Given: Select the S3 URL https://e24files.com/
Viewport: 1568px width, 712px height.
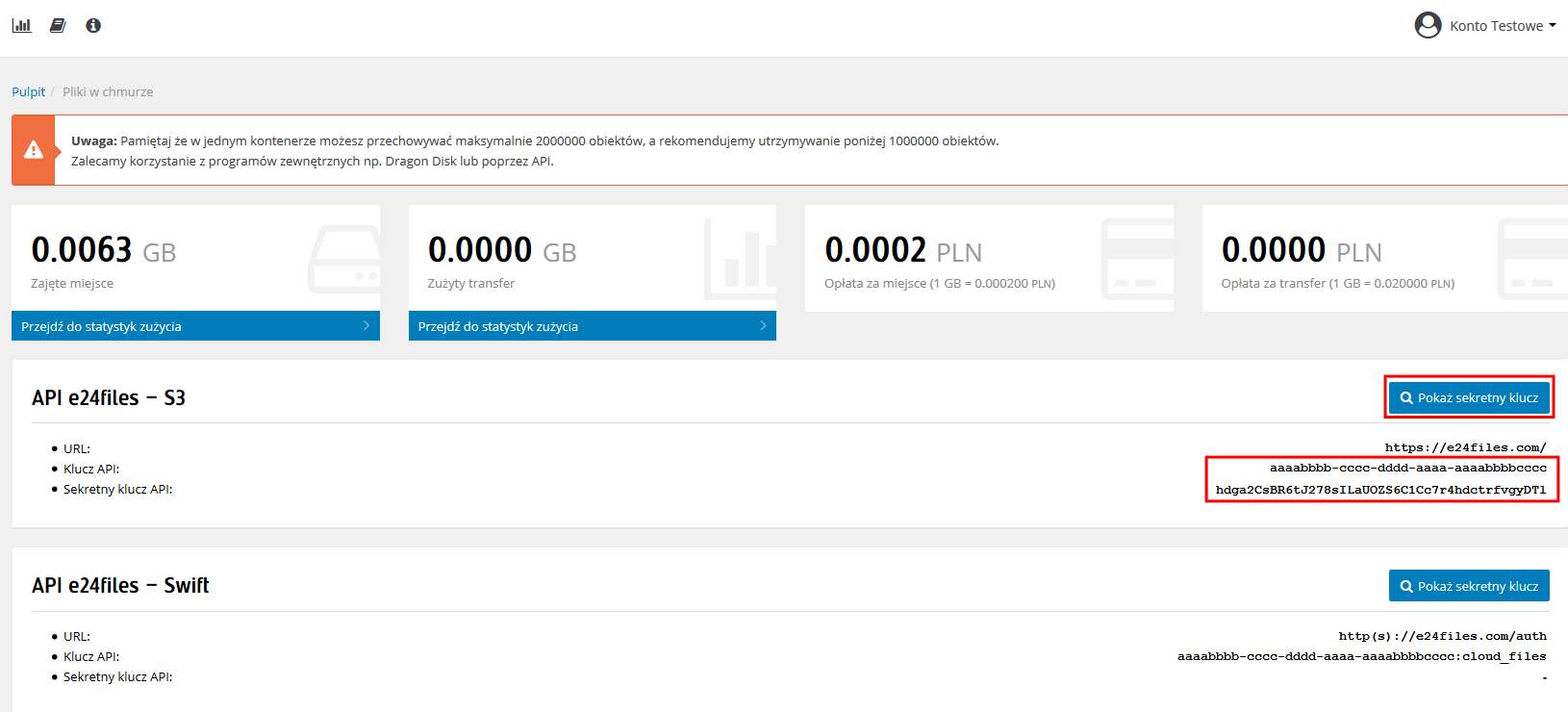Looking at the screenshot, I should point(1465,447).
